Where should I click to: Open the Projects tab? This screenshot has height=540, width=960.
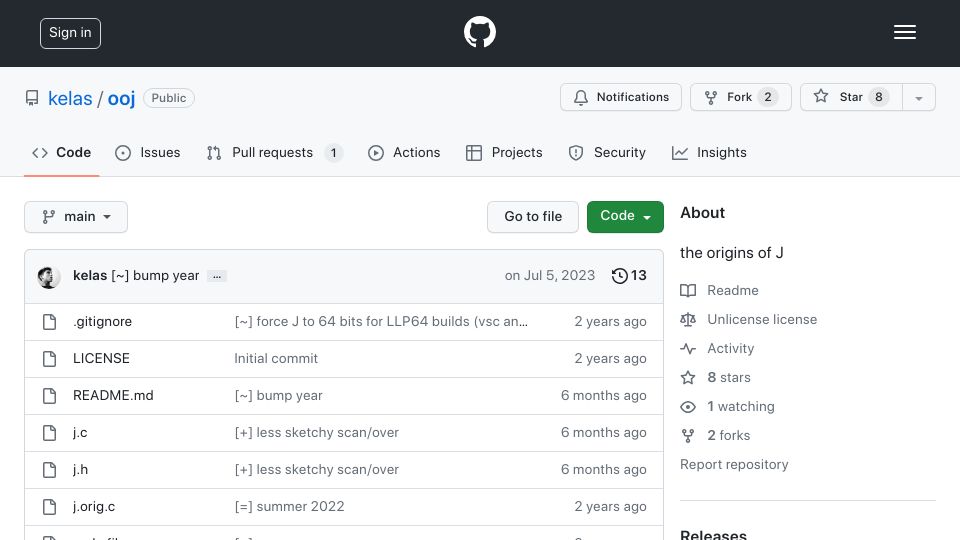click(x=504, y=152)
